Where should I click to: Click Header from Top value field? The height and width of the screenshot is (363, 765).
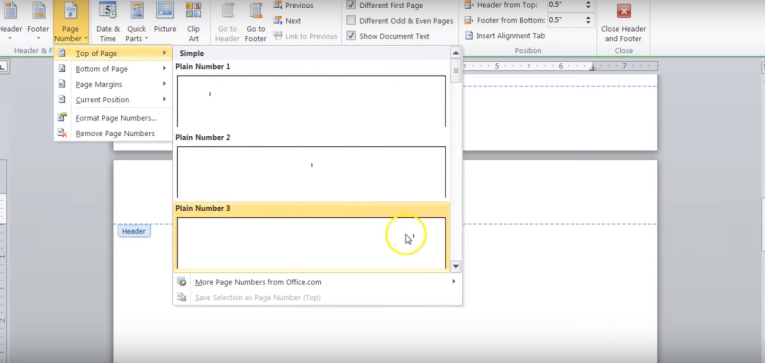[564, 5]
